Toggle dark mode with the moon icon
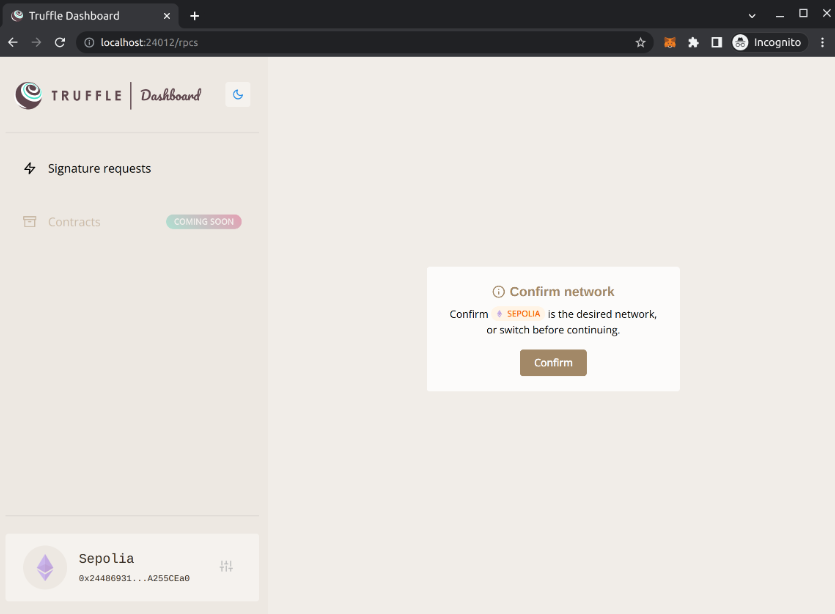Image resolution: width=835 pixels, height=614 pixels. pos(237,94)
